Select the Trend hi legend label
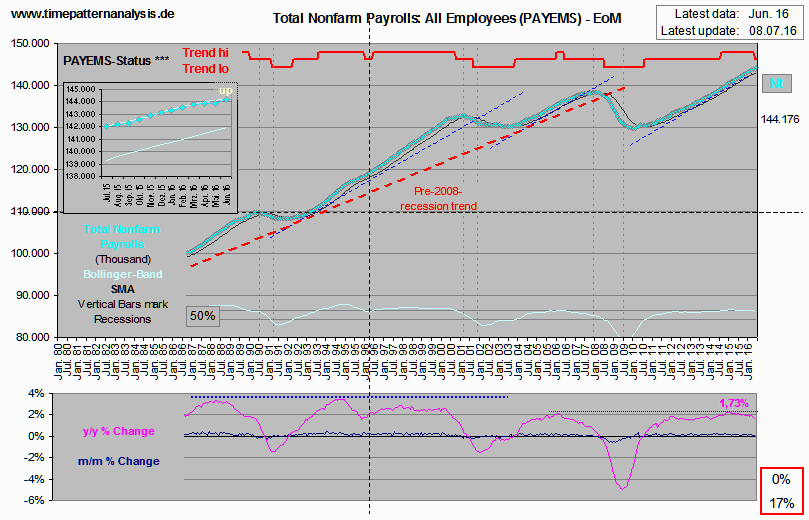 [x=207, y=53]
